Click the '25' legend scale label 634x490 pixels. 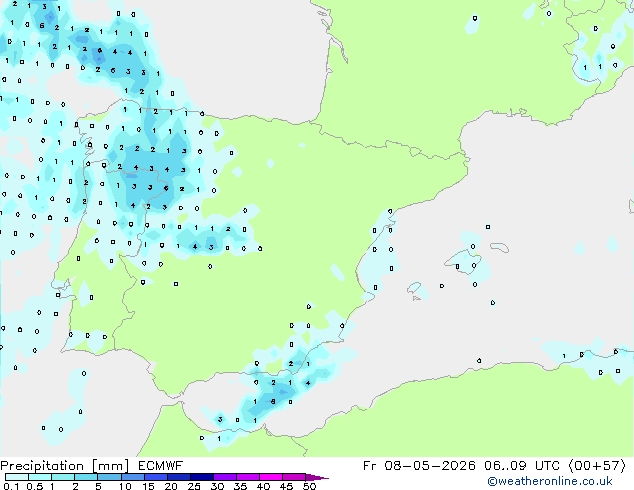[x=194, y=486]
